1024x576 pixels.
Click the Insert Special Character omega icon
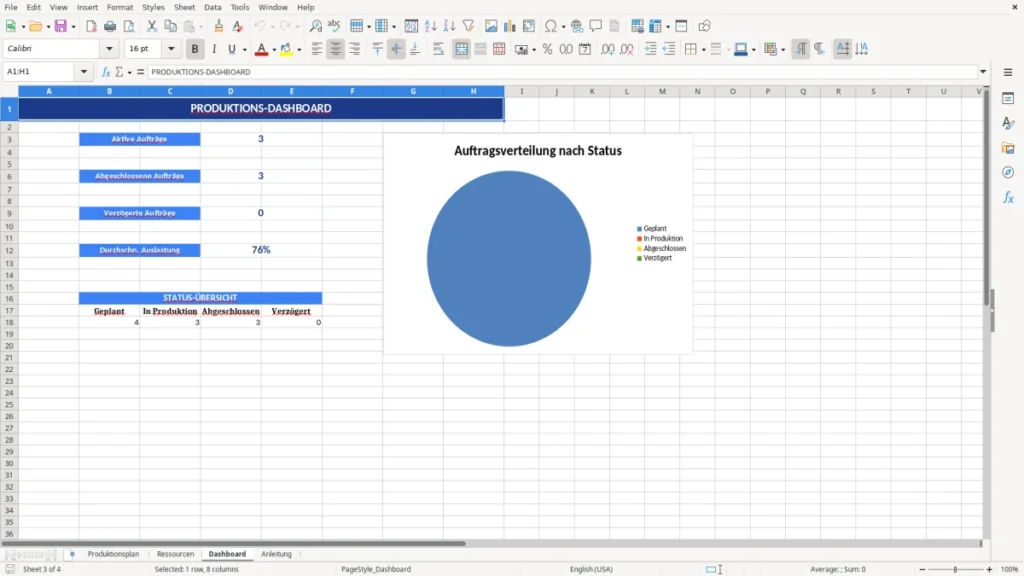coord(551,26)
